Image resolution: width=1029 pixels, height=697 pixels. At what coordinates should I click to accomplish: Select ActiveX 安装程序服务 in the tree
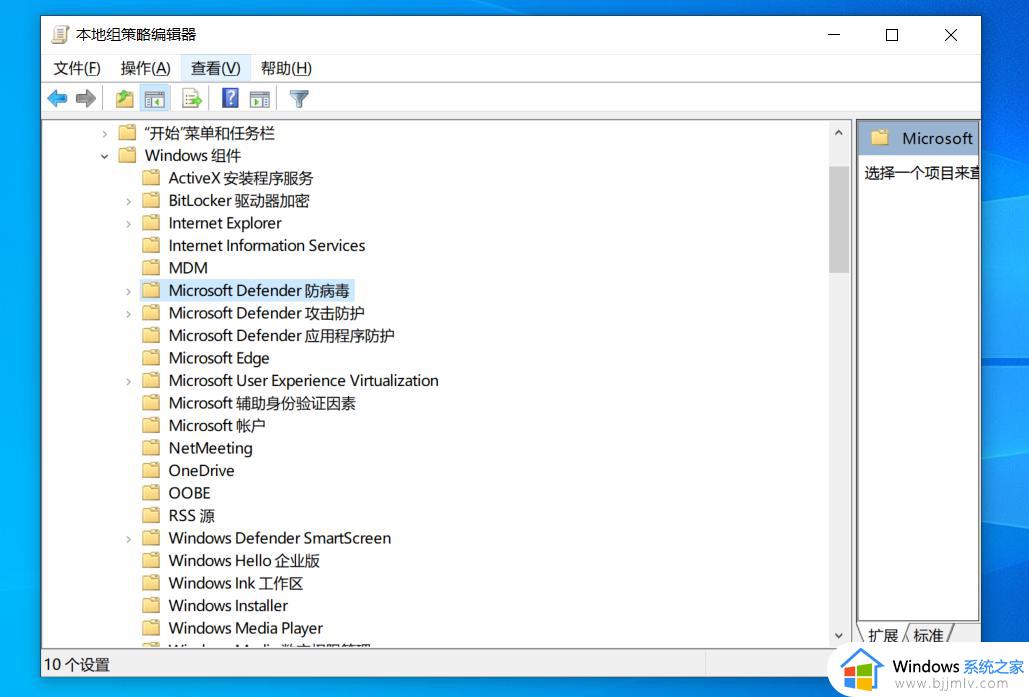[x=241, y=178]
